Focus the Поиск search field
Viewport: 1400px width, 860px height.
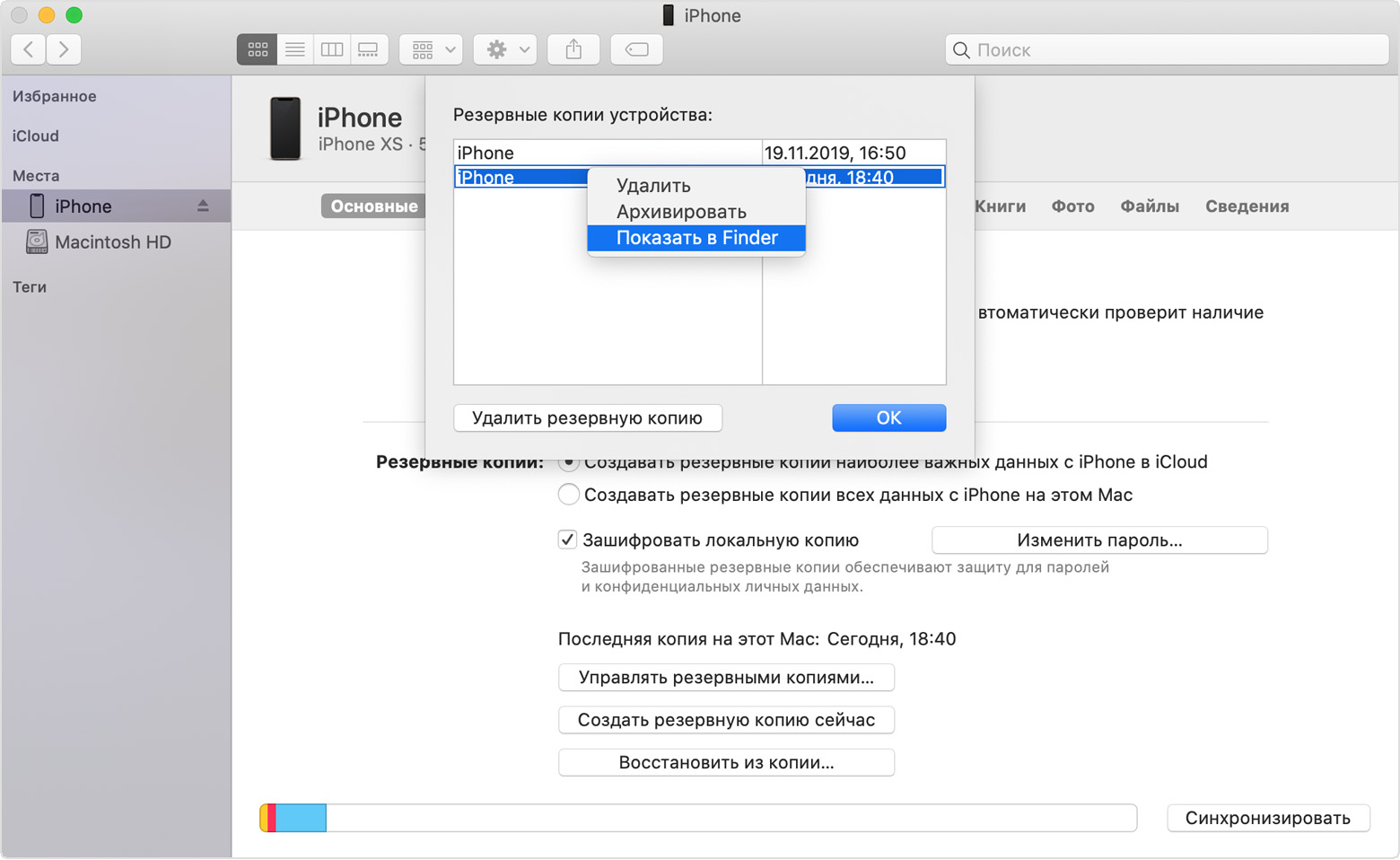(x=1167, y=50)
